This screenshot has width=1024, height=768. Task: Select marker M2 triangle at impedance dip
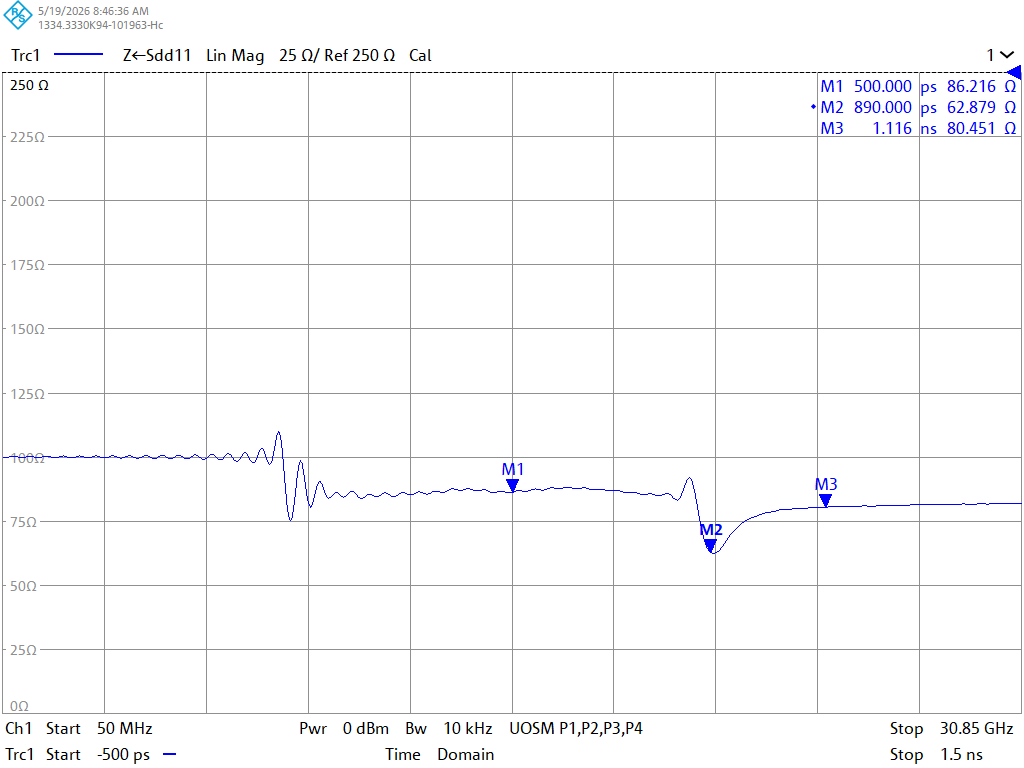(x=710, y=545)
